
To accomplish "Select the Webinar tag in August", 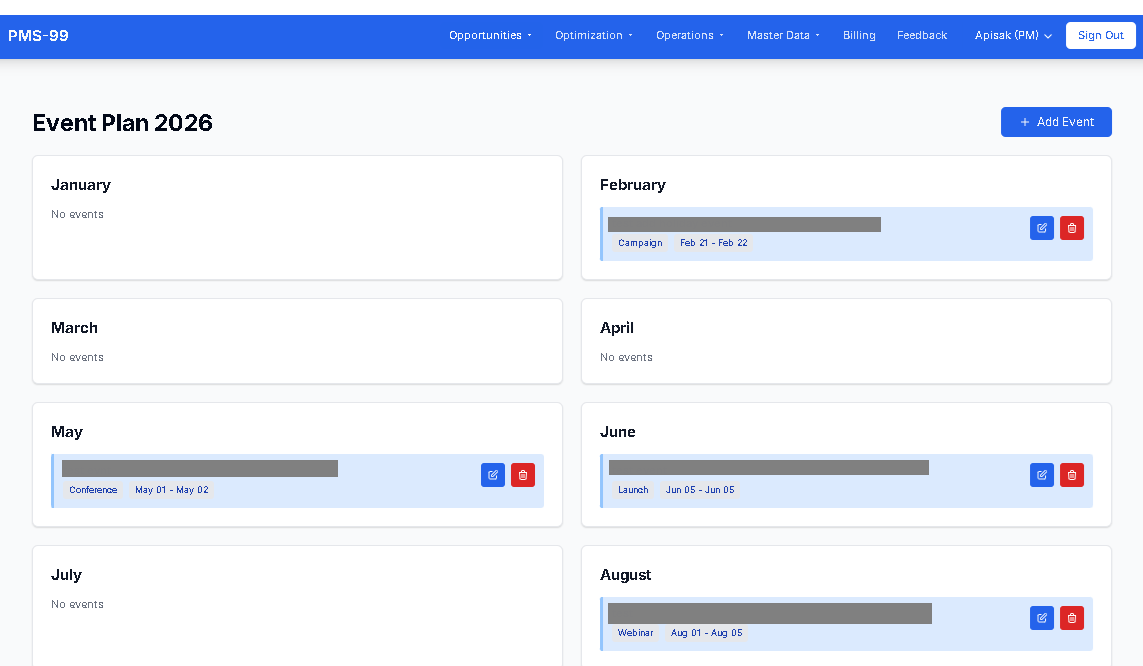I will click(x=635, y=633).
